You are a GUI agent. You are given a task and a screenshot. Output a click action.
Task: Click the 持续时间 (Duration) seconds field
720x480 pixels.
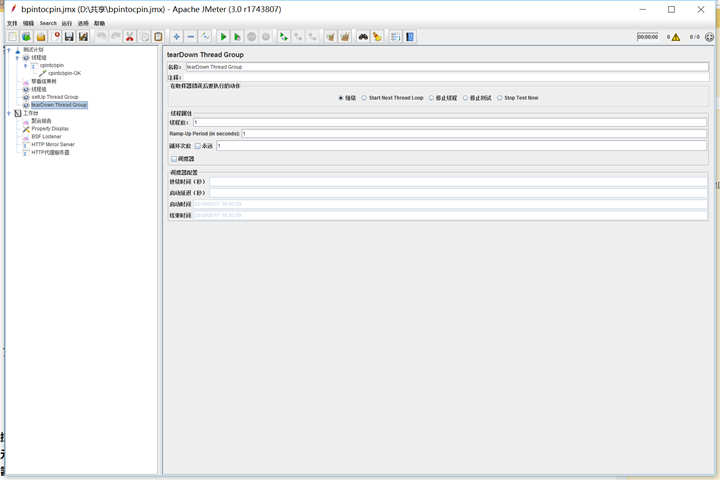click(x=458, y=182)
